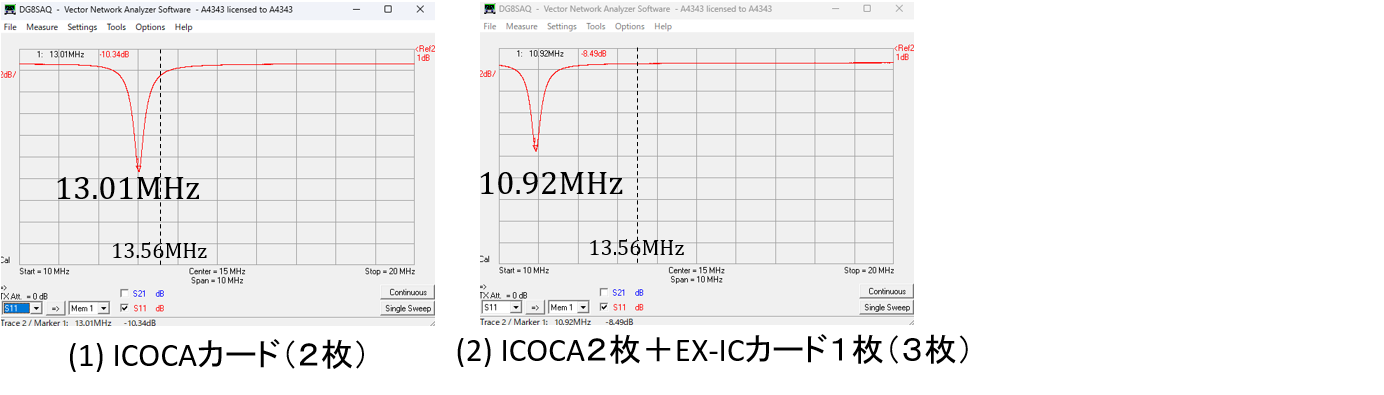Screen dimensions: 1384x395
Task: Start Continuous sweep in left window
Action: (407, 293)
